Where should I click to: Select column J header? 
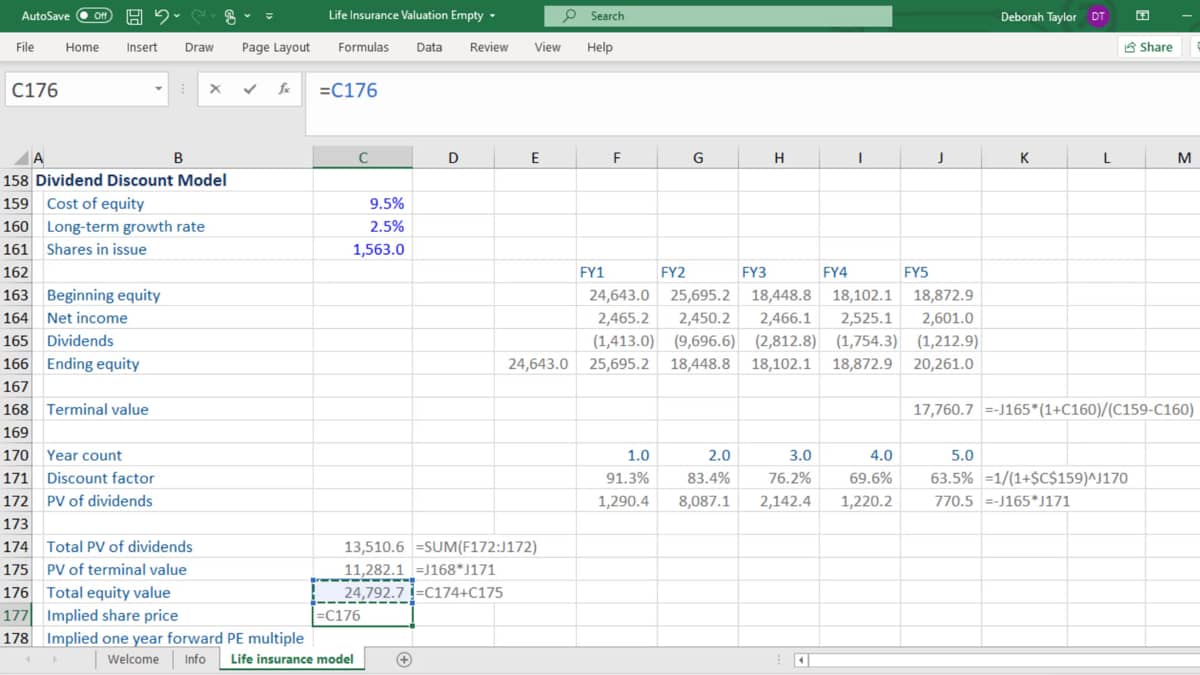click(x=940, y=157)
